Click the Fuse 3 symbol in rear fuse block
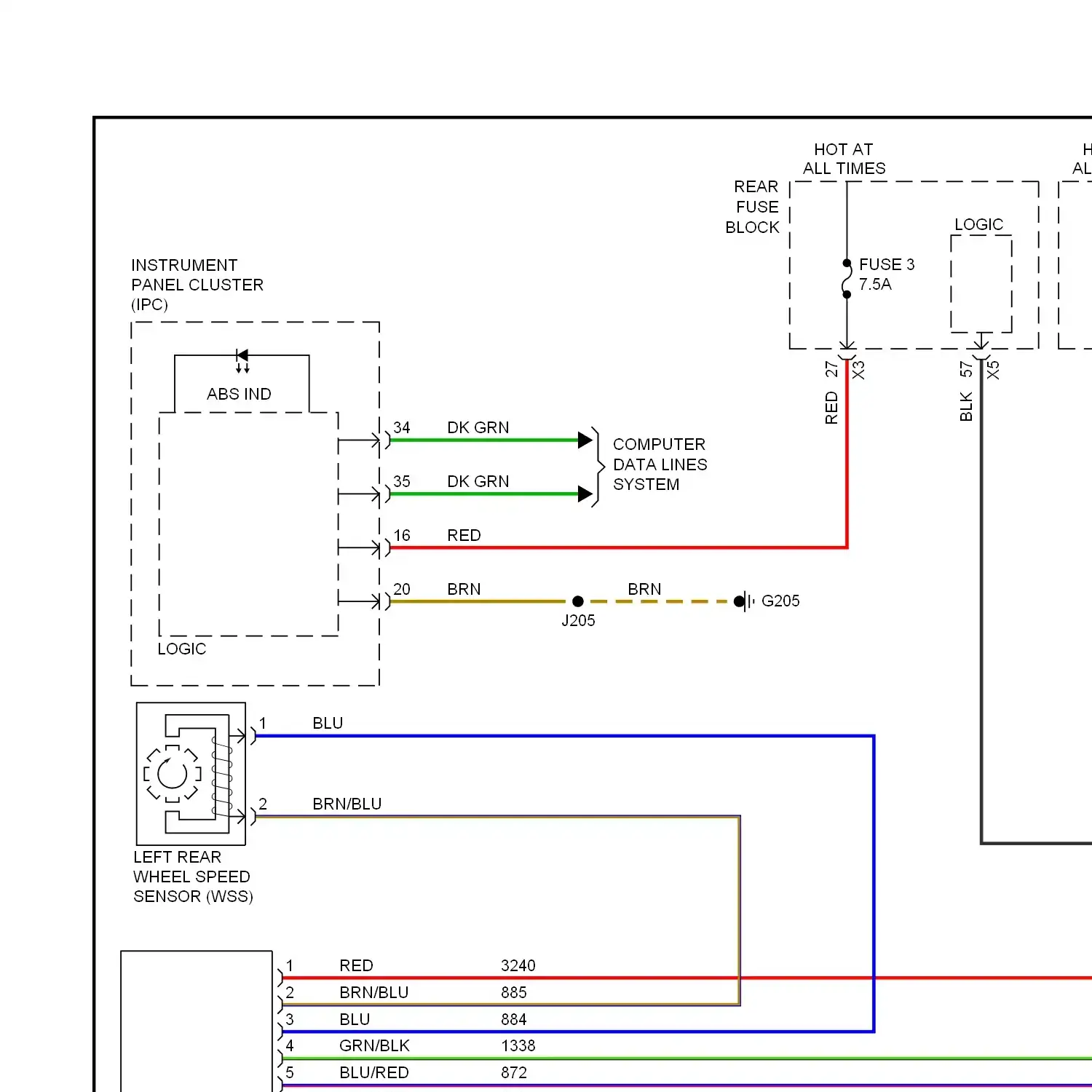1092x1092 pixels. [847, 279]
